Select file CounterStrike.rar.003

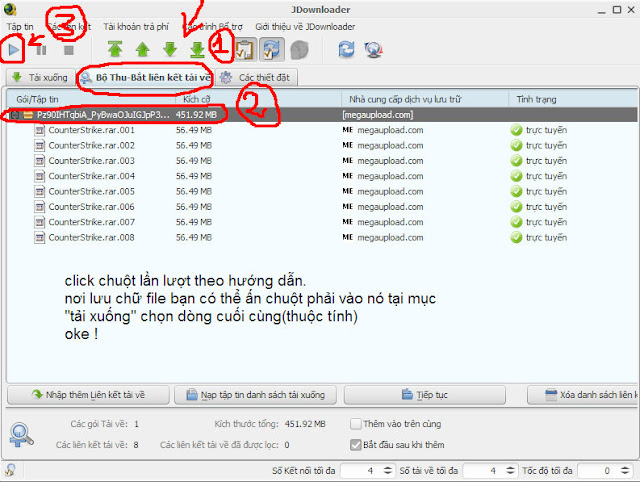(91, 161)
